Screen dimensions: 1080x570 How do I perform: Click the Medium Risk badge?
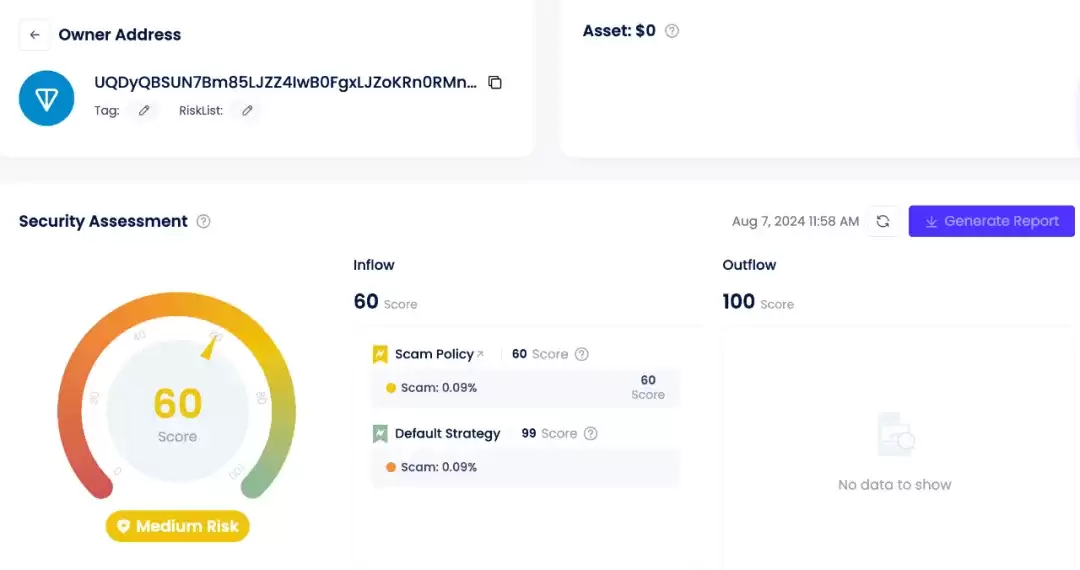177,526
